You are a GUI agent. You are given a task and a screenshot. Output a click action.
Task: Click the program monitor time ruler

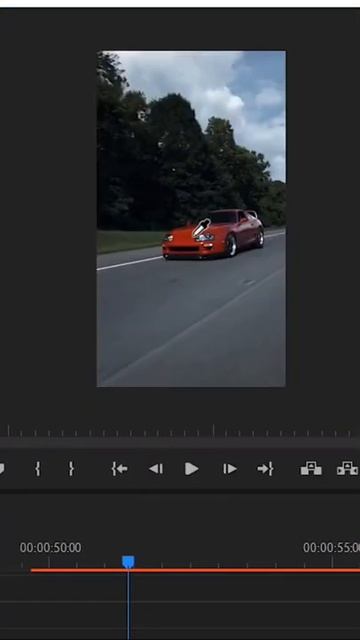(180, 432)
